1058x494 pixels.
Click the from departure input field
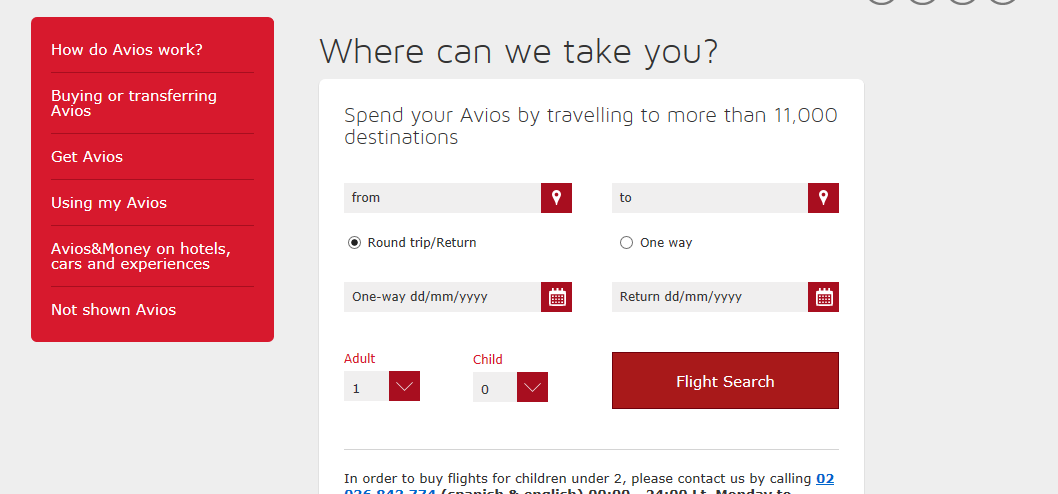pyautogui.click(x=442, y=198)
